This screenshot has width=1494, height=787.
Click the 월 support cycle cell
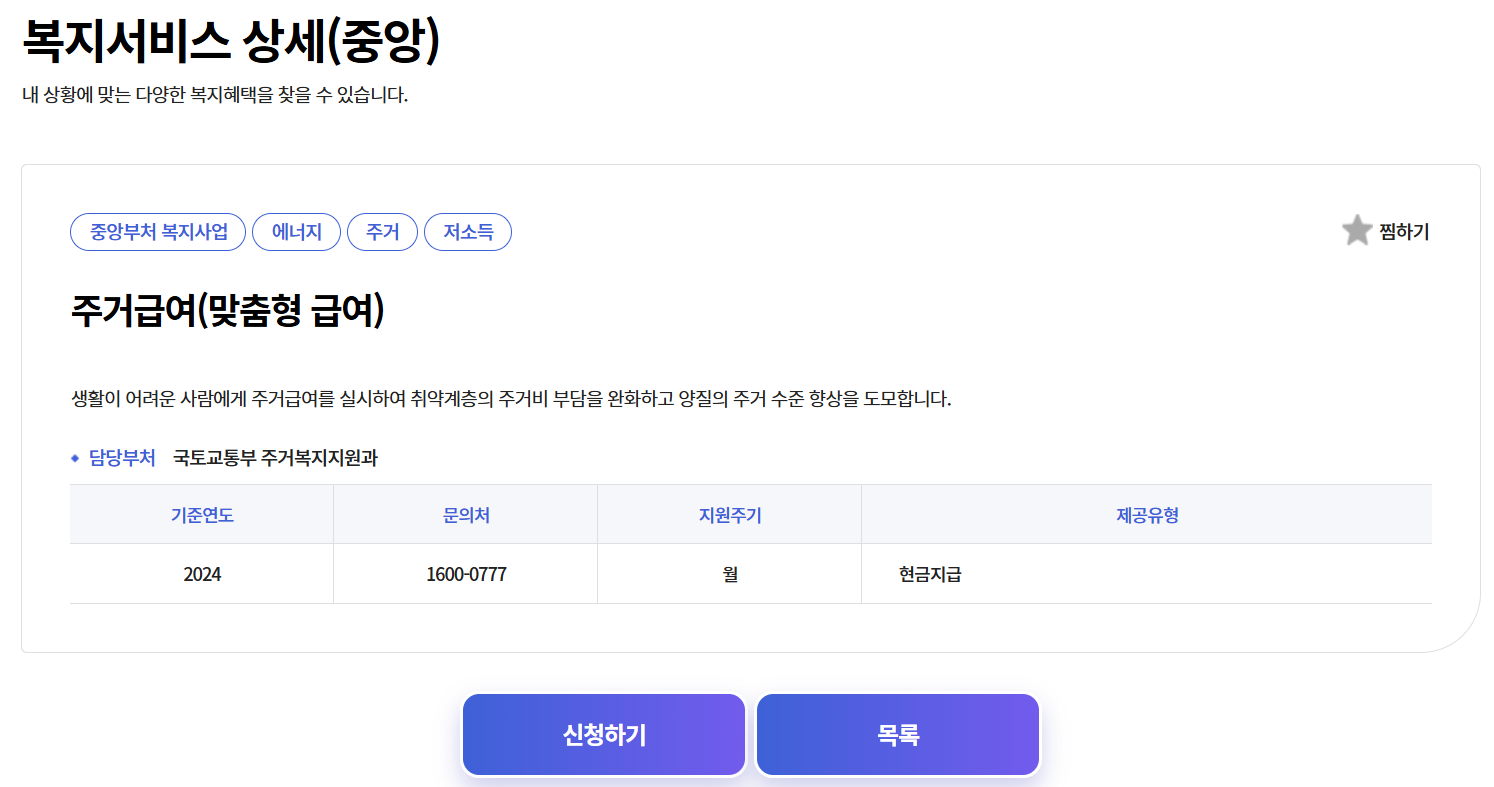point(728,572)
